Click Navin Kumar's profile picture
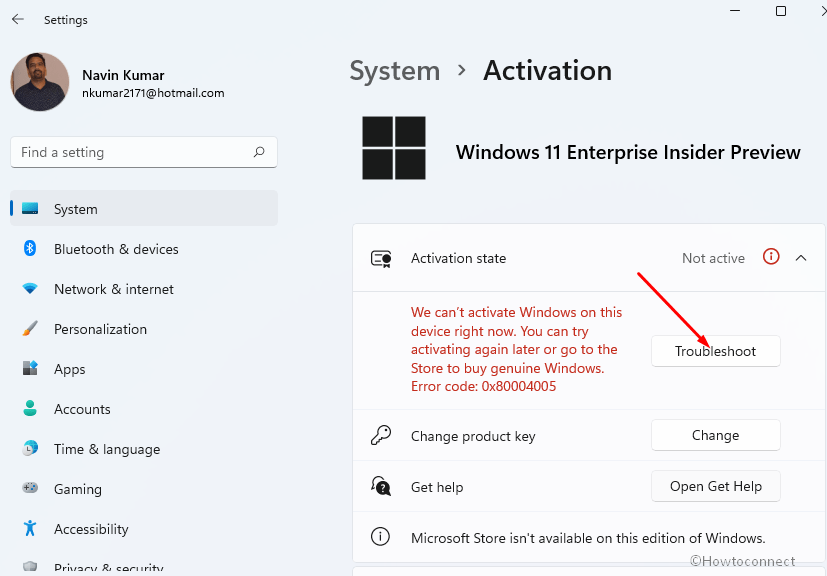The width and height of the screenshot is (827, 576). [x=40, y=82]
